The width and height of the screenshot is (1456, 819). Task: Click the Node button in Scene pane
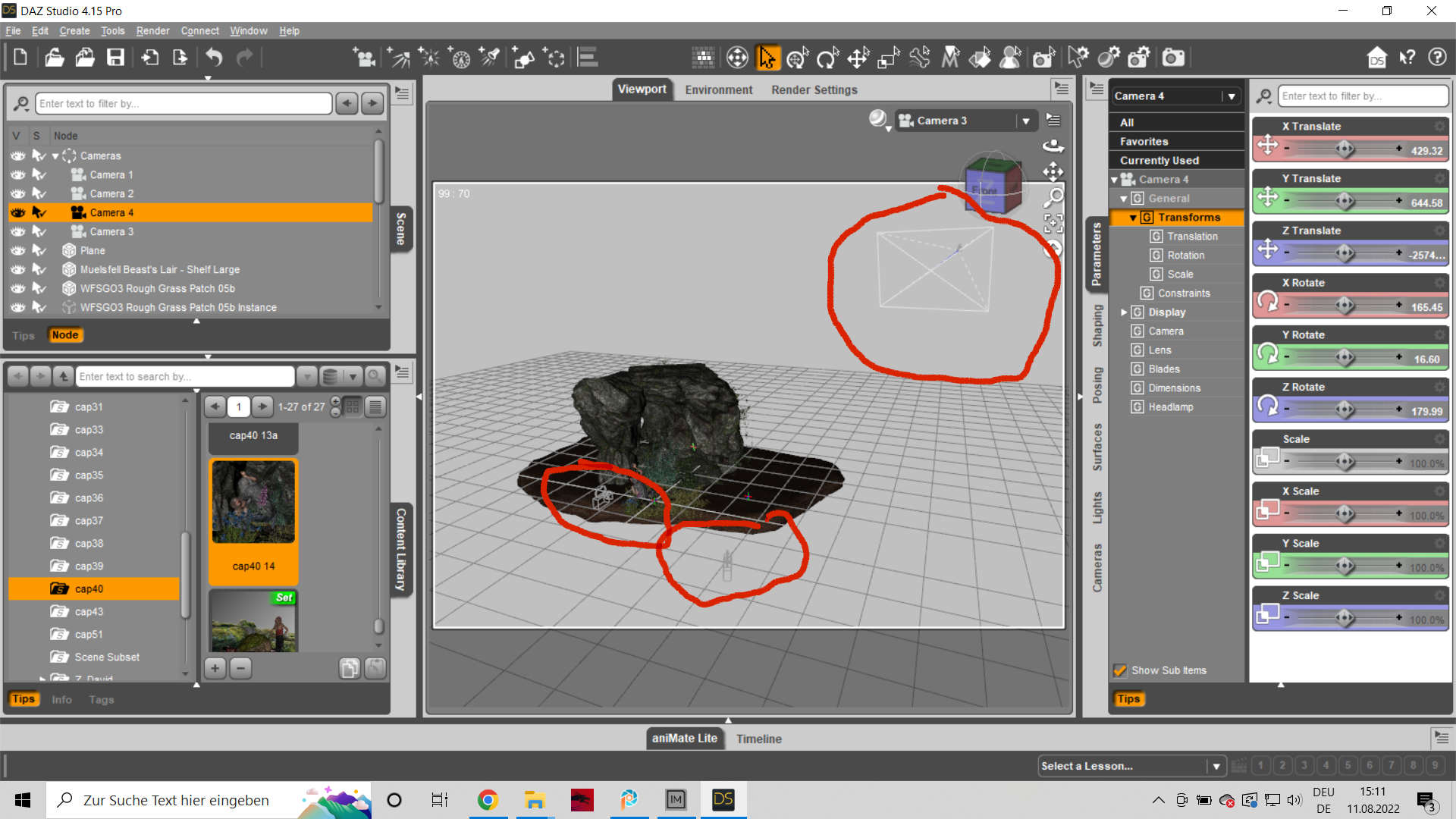point(65,335)
